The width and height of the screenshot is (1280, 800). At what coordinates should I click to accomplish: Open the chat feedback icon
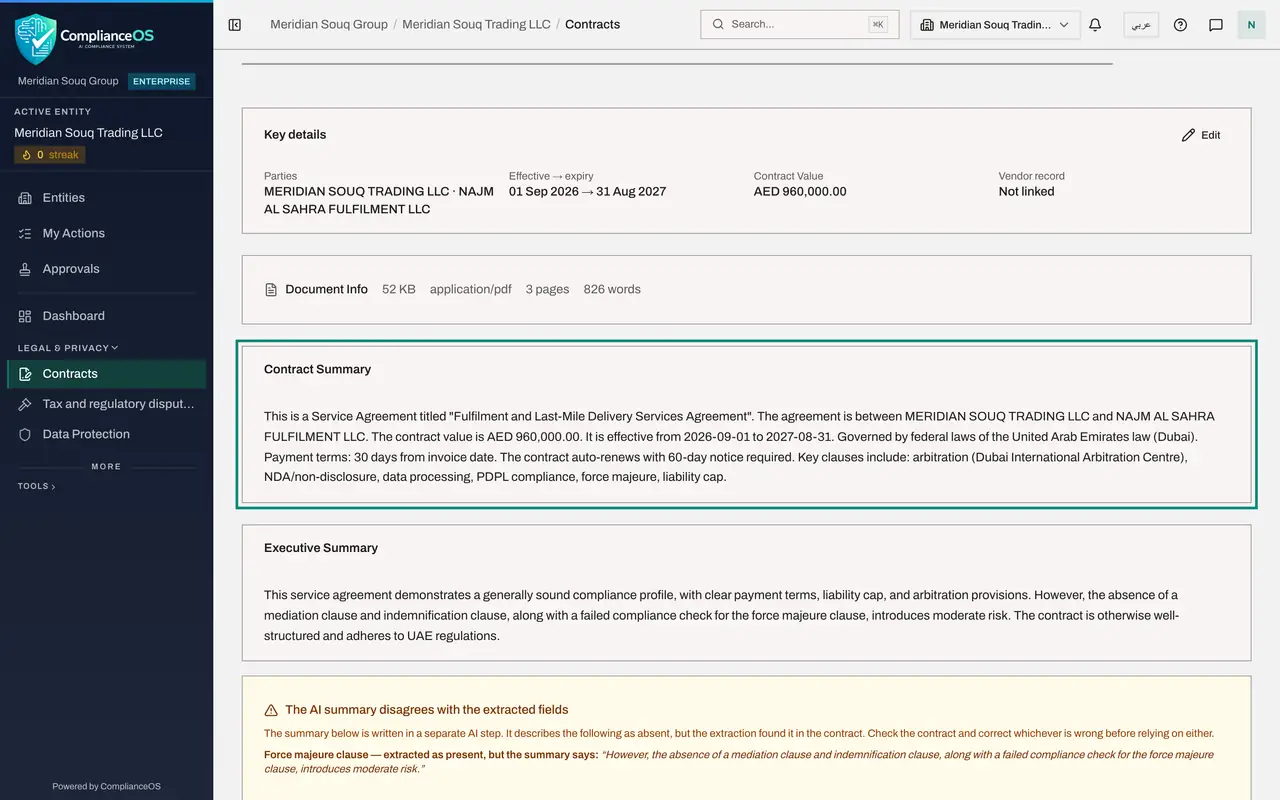(1216, 25)
